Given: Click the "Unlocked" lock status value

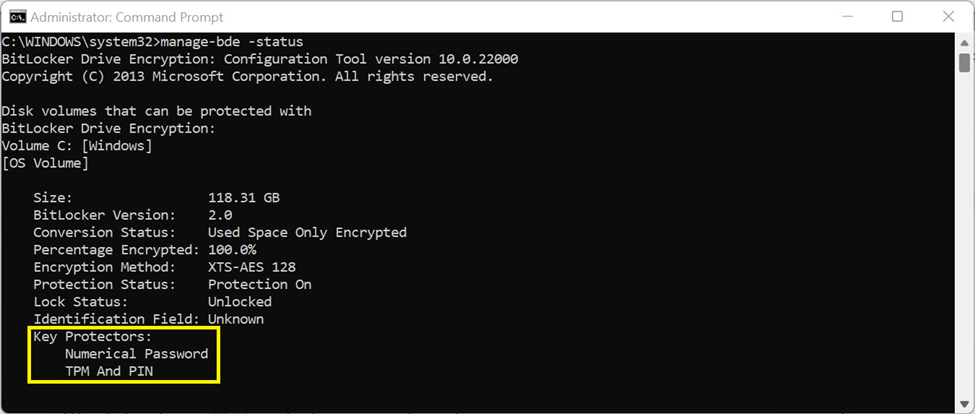Looking at the screenshot, I should pos(239,302).
